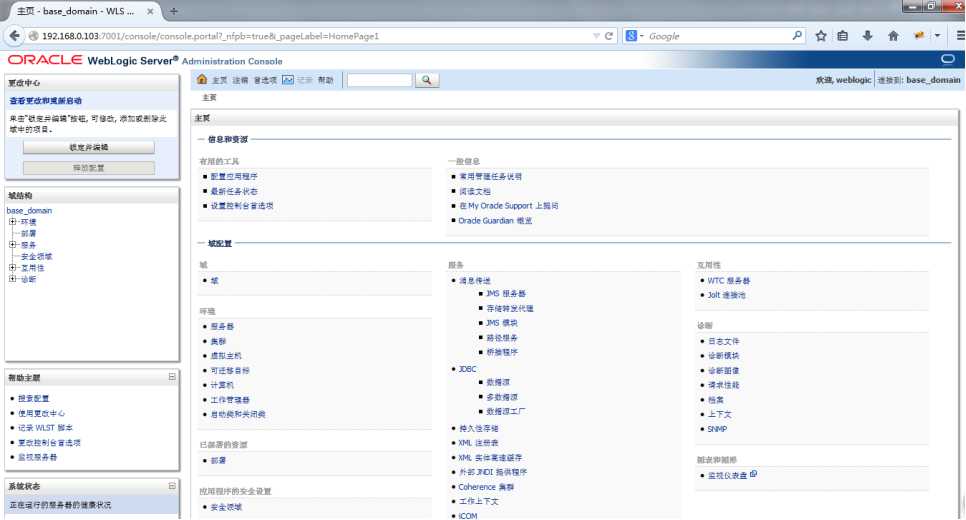Image resolution: width=966 pixels, height=520 pixels.
Task: Click the console search magnifier button
Action: click(426, 80)
